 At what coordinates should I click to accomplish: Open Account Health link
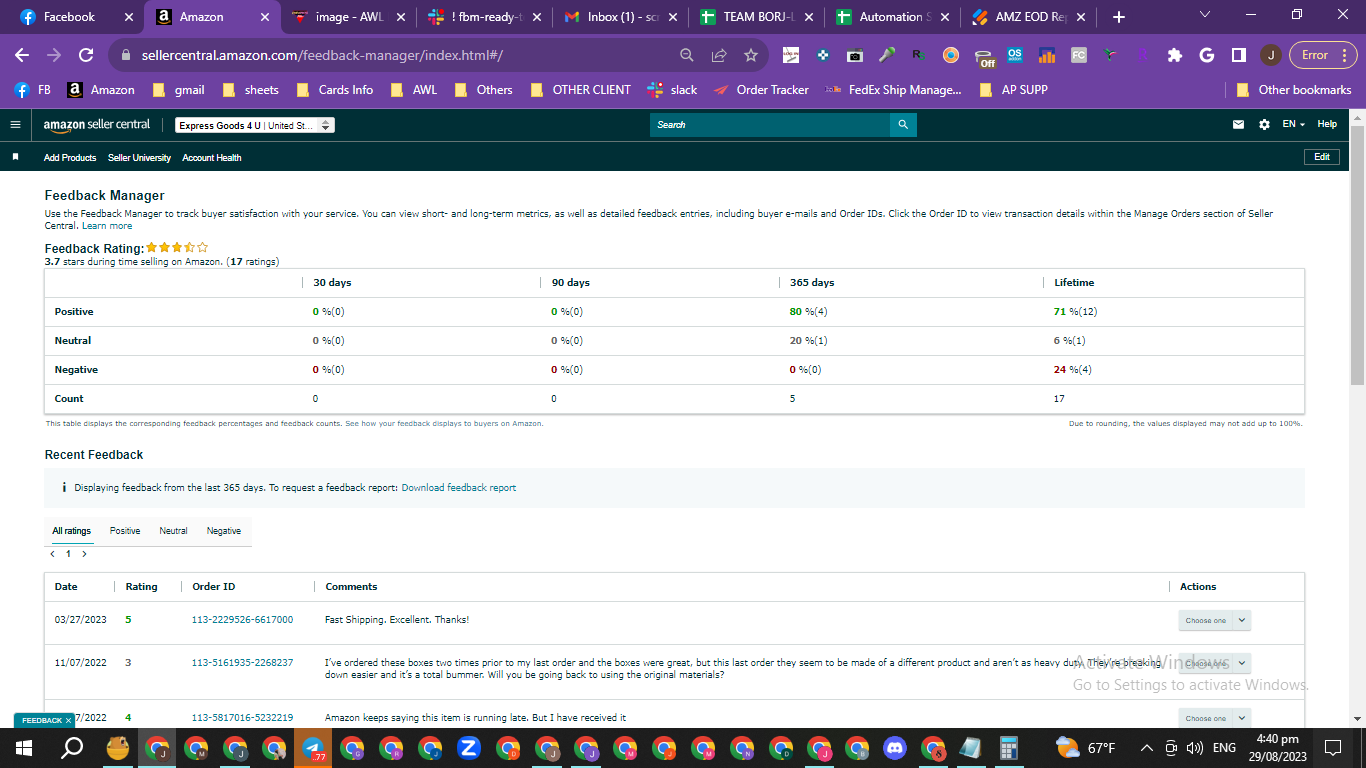click(212, 158)
